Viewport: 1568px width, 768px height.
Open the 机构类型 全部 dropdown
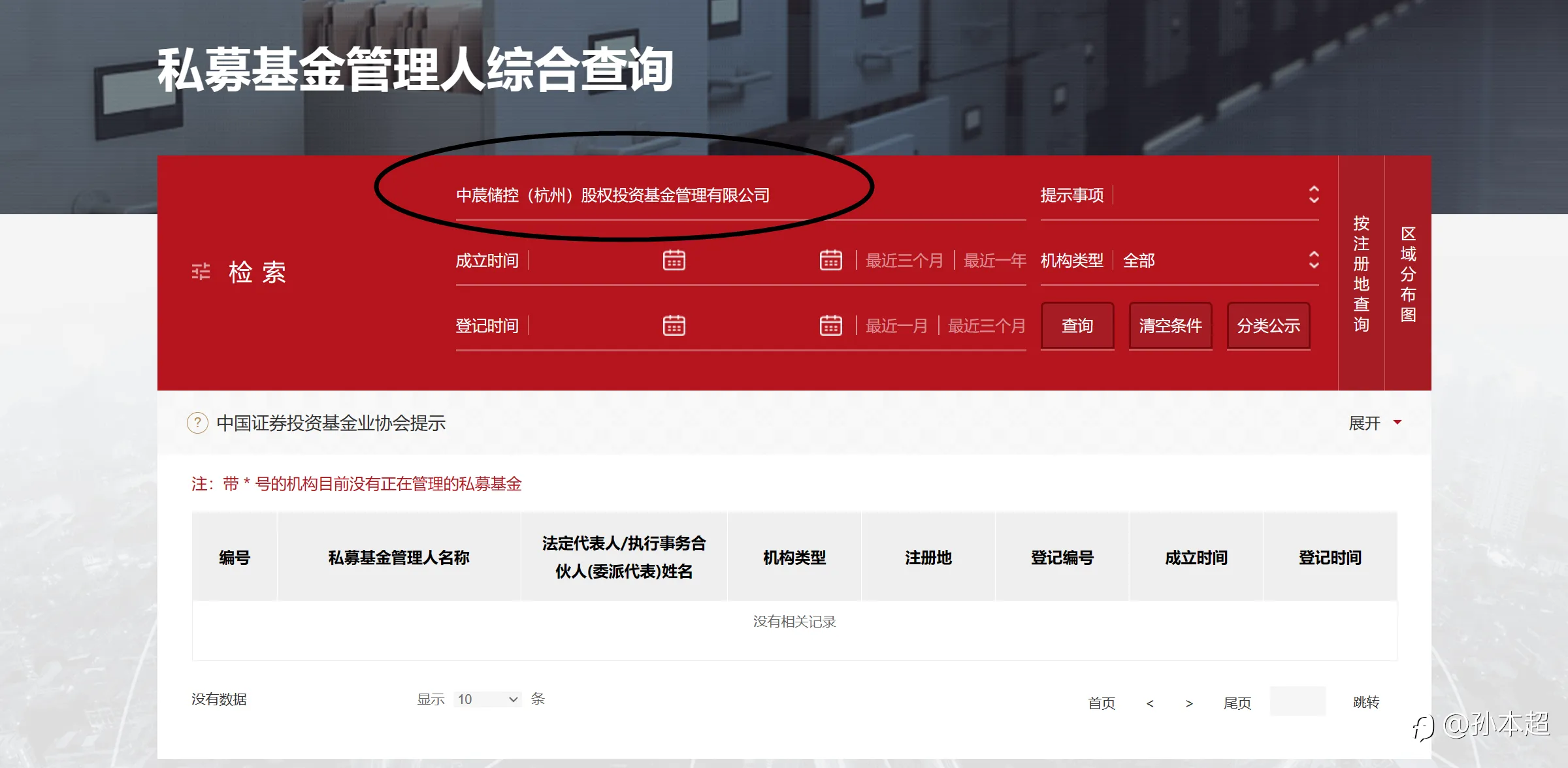coord(1180,261)
